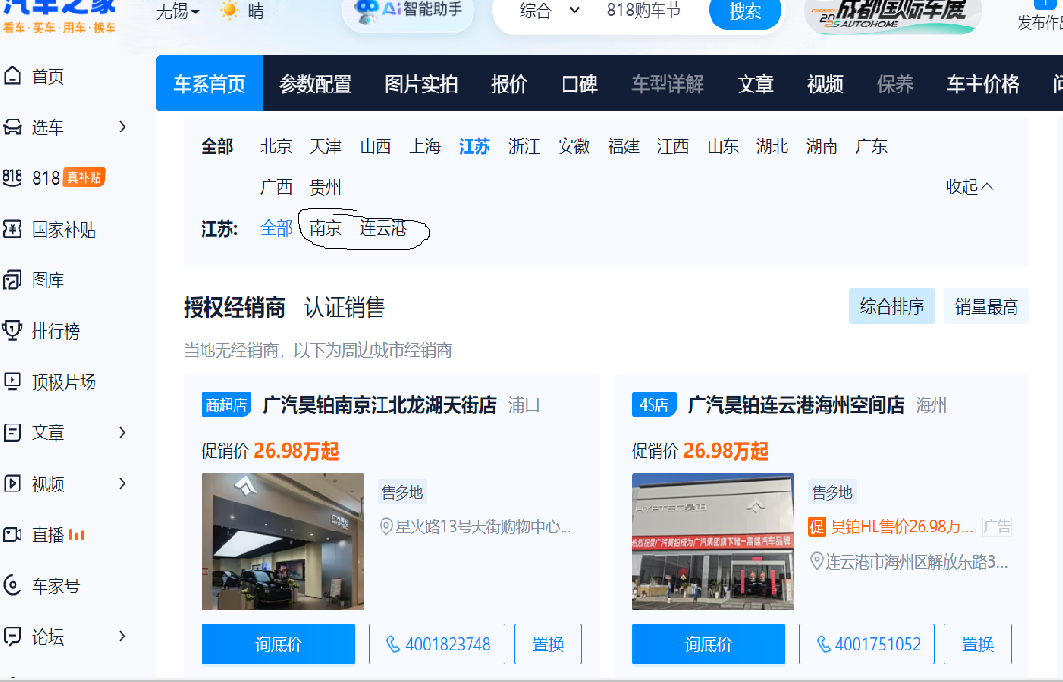Click the 排行榜 trophy icon
The height and width of the screenshot is (682, 1063).
[x=12, y=330]
